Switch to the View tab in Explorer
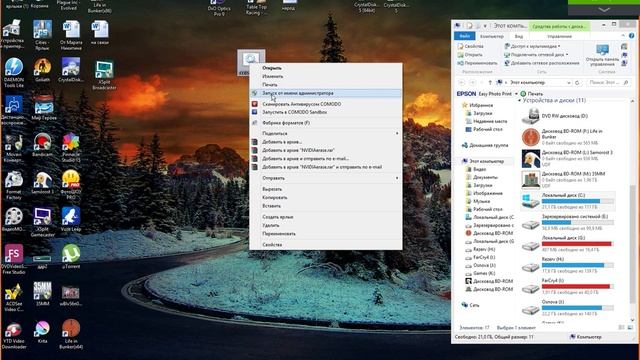This screenshot has height=360, width=640. pos(519,36)
